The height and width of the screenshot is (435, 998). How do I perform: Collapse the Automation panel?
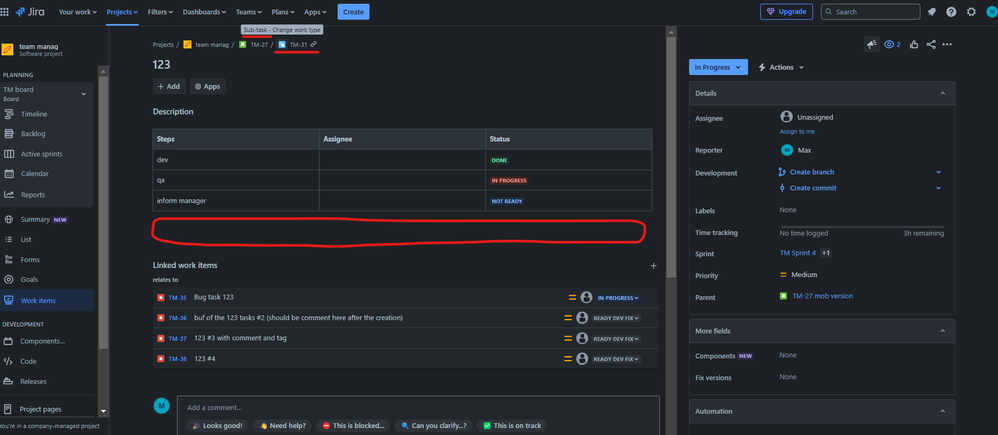pos(943,411)
